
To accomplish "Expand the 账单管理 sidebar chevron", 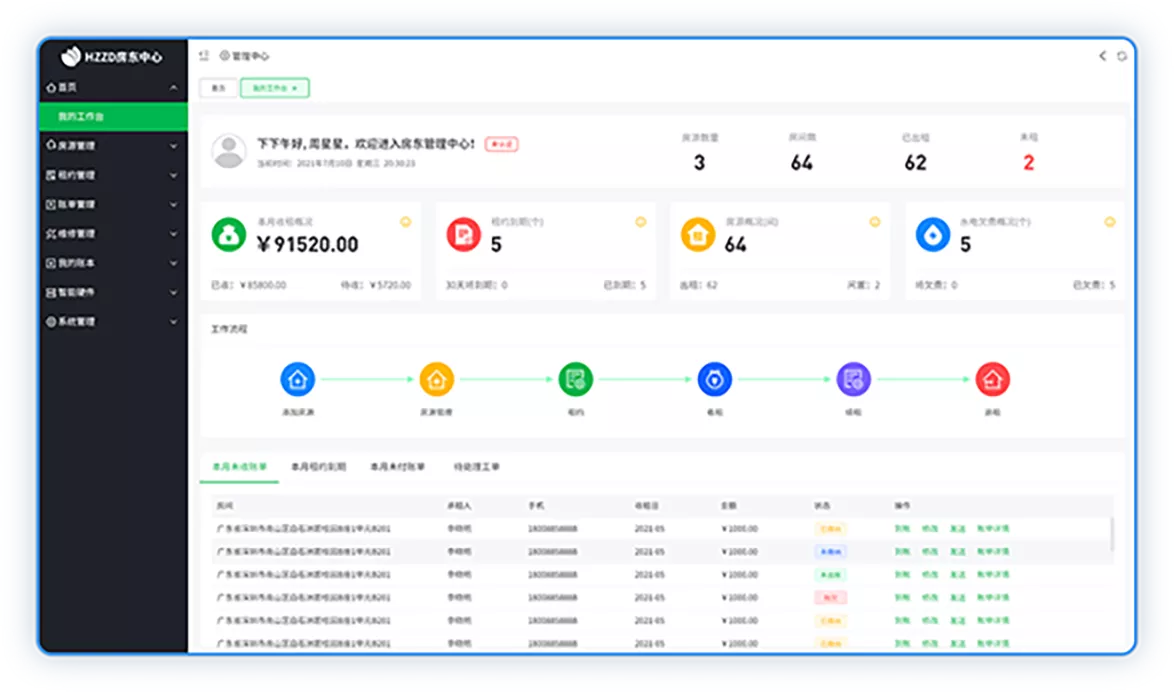I will [x=174, y=204].
